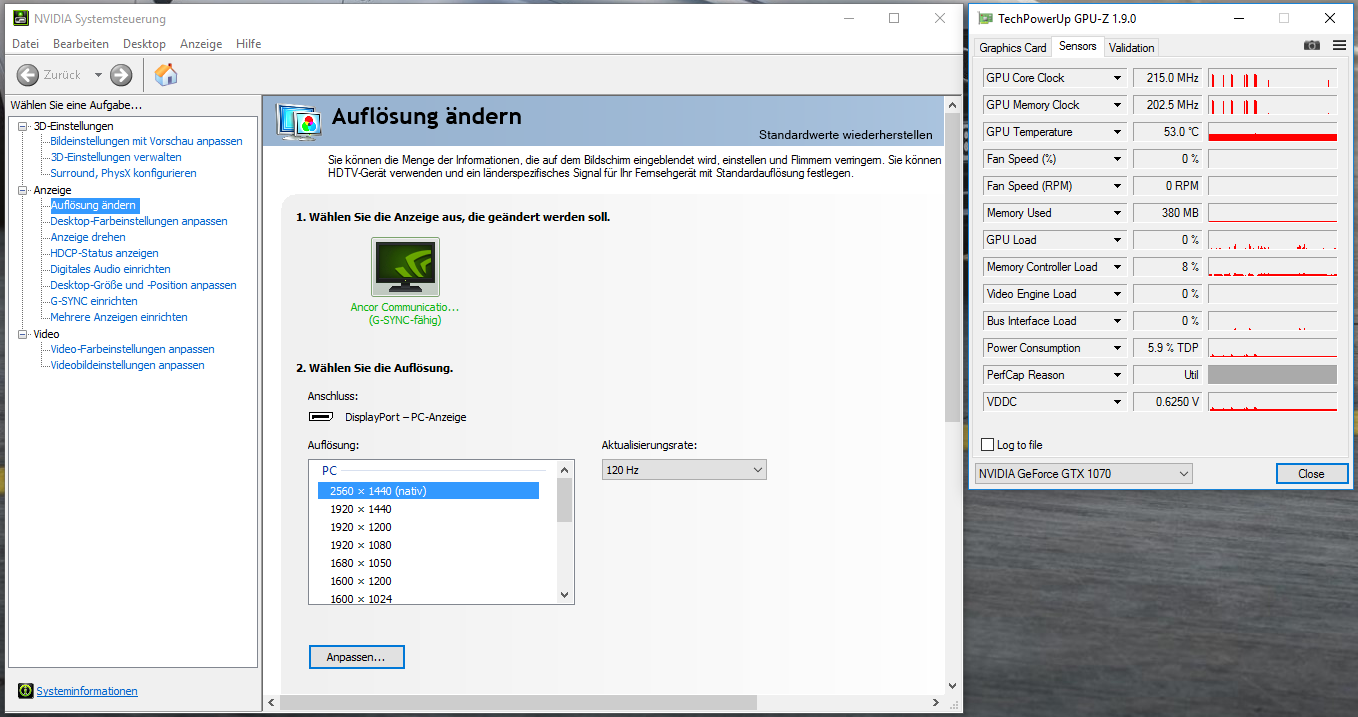The image size is (1358, 717).
Task: Open the Fan Speed (RPM) sensor dropdown
Action: (1117, 186)
